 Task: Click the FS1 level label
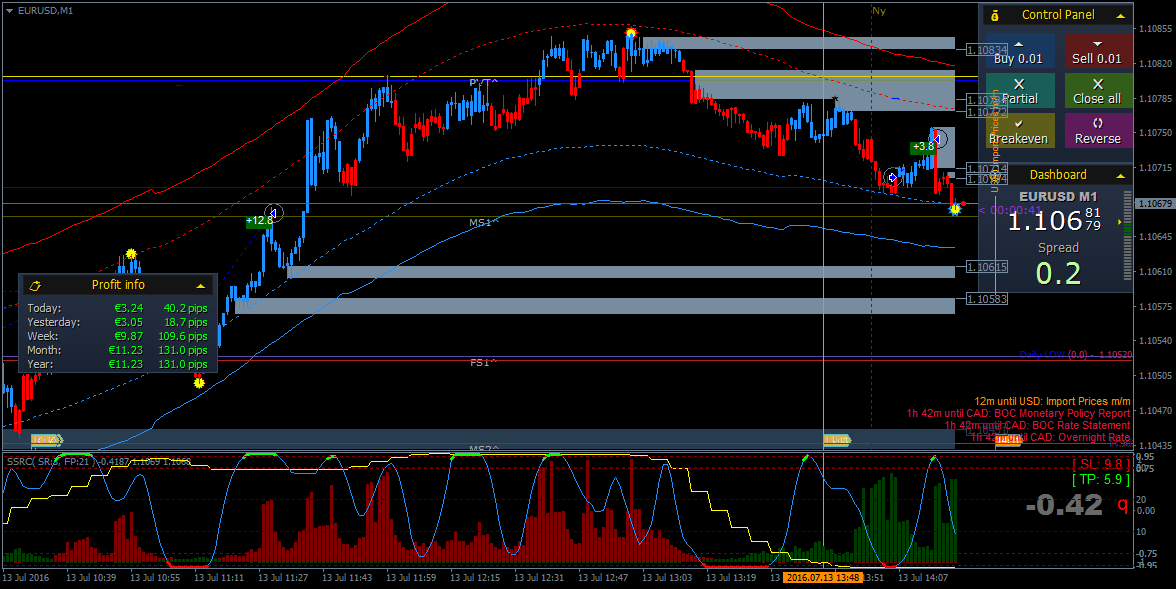pos(484,363)
